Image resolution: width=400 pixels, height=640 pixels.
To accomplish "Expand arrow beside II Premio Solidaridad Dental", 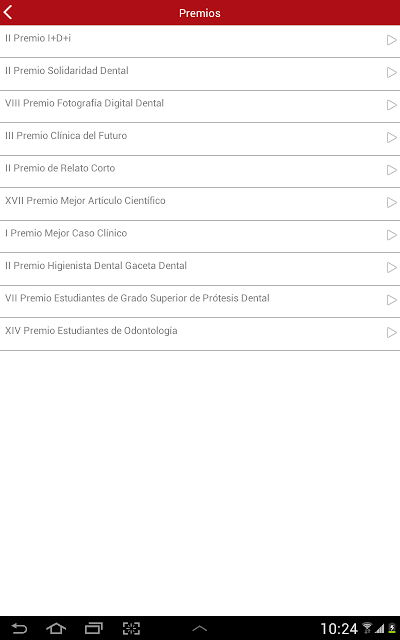I will point(391,73).
